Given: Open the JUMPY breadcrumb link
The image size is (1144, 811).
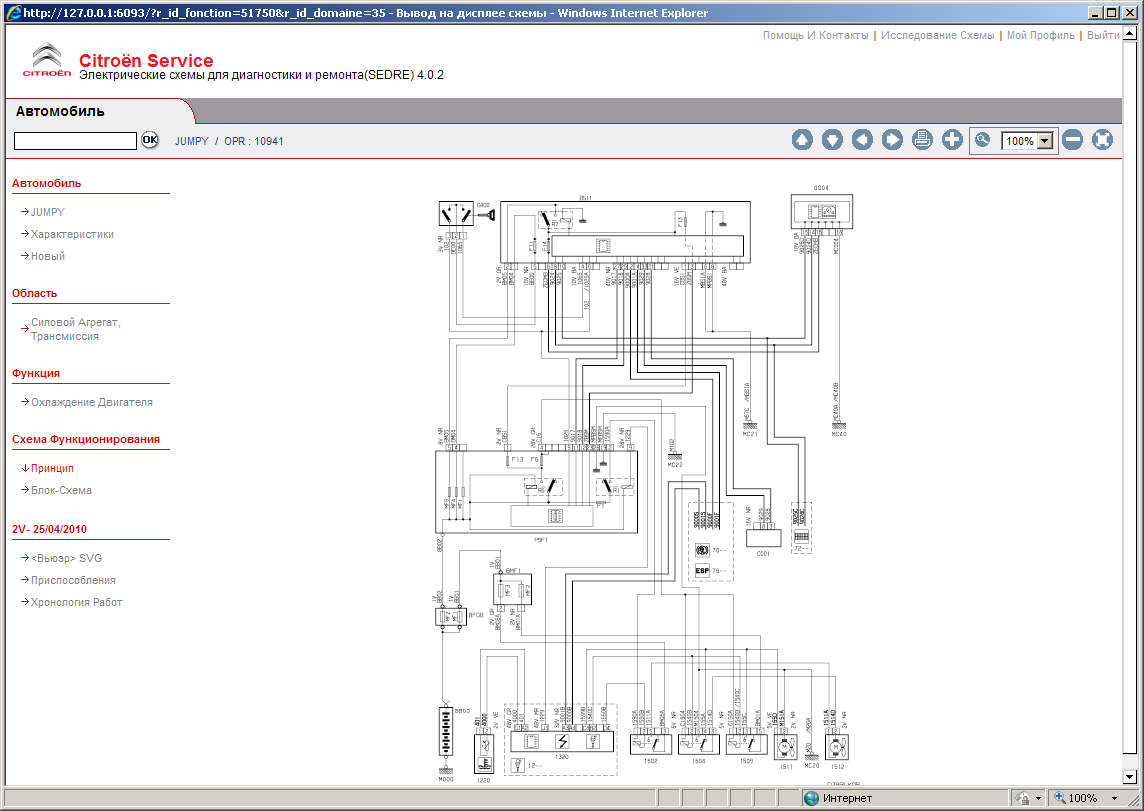Looking at the screenshot, I should [191, 141].
